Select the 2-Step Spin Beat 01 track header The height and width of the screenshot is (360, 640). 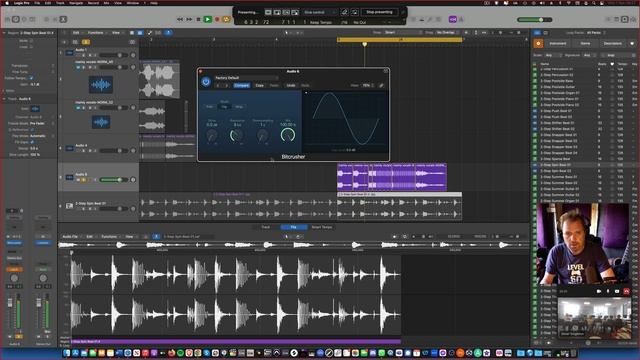[98, 206]
